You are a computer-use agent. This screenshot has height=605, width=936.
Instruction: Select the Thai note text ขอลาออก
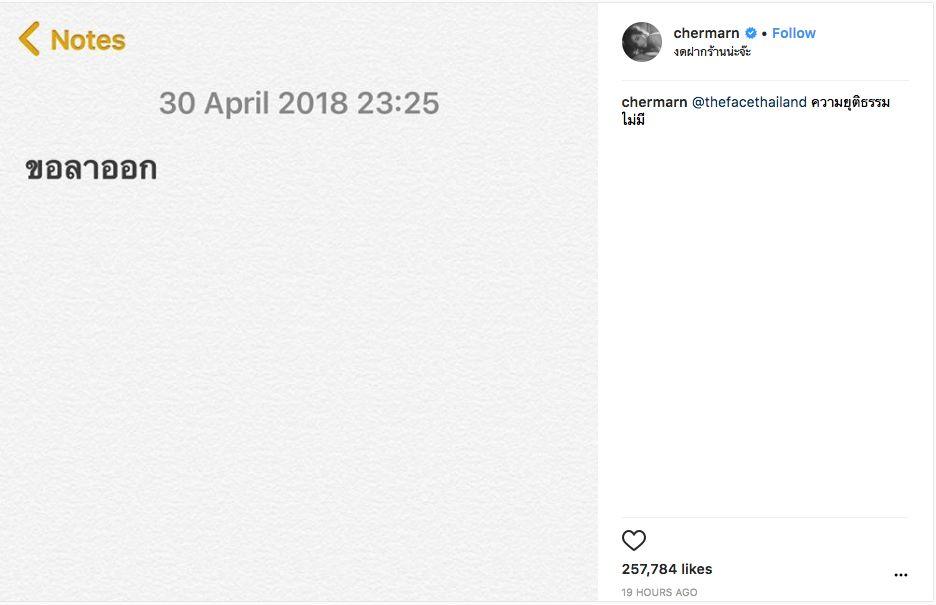coord(91,170)
